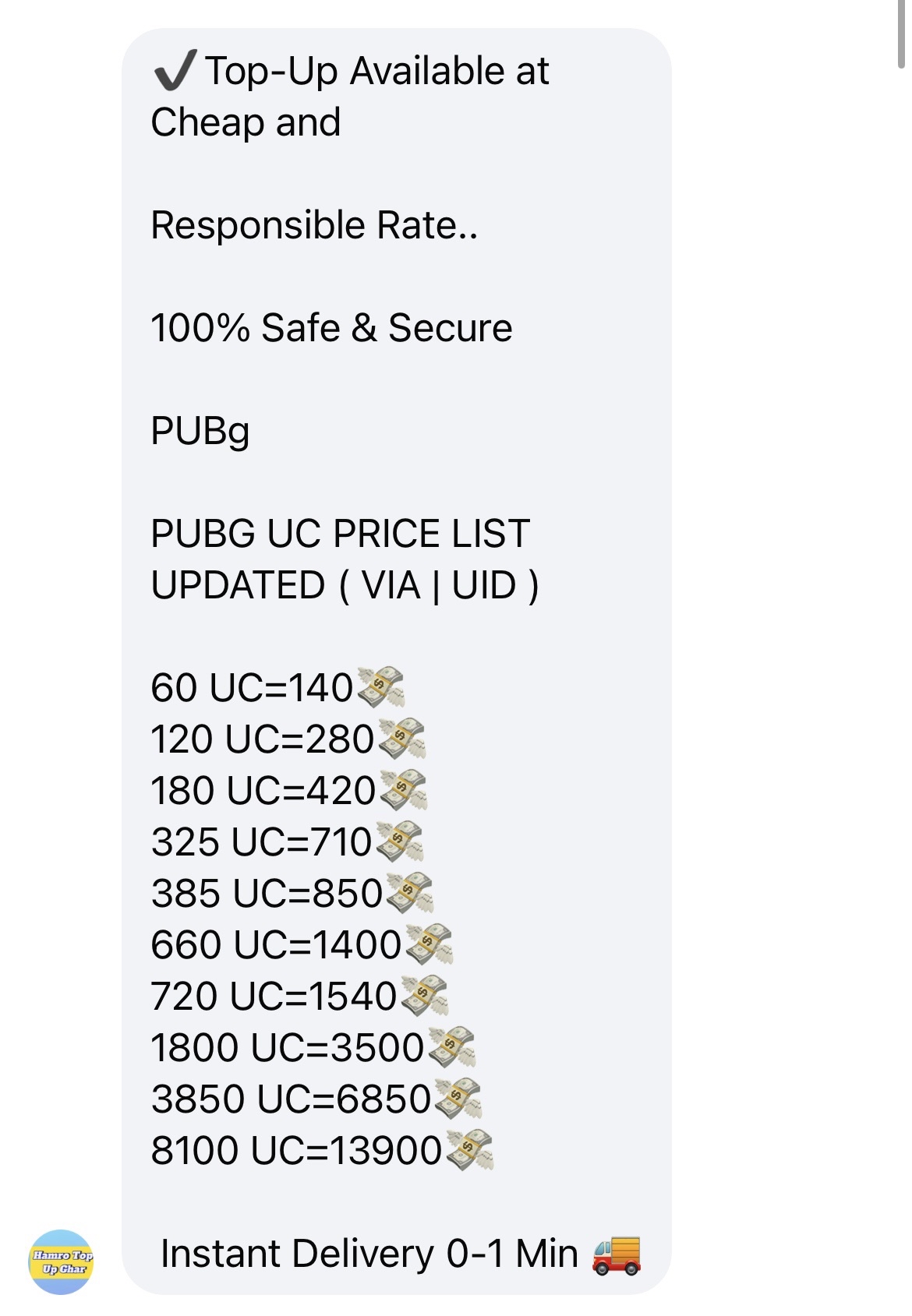Screen dimensions: 912x1316
Task: Click the scrollbar at the right edge
Action: tap(903, 35)
